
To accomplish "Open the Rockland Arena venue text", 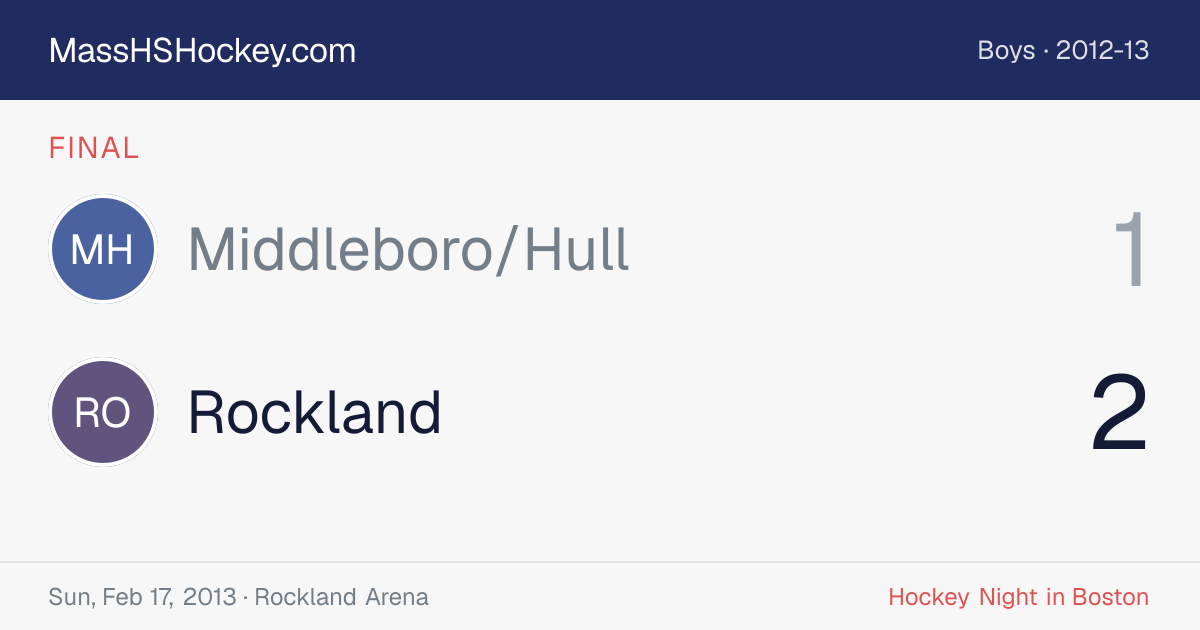I will coord(341,597).
